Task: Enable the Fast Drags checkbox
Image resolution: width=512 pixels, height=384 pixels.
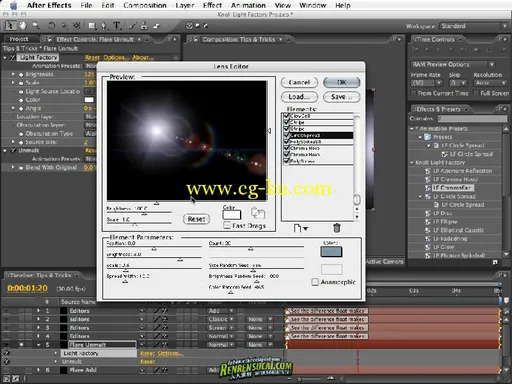Action: (x=227, y=226)
